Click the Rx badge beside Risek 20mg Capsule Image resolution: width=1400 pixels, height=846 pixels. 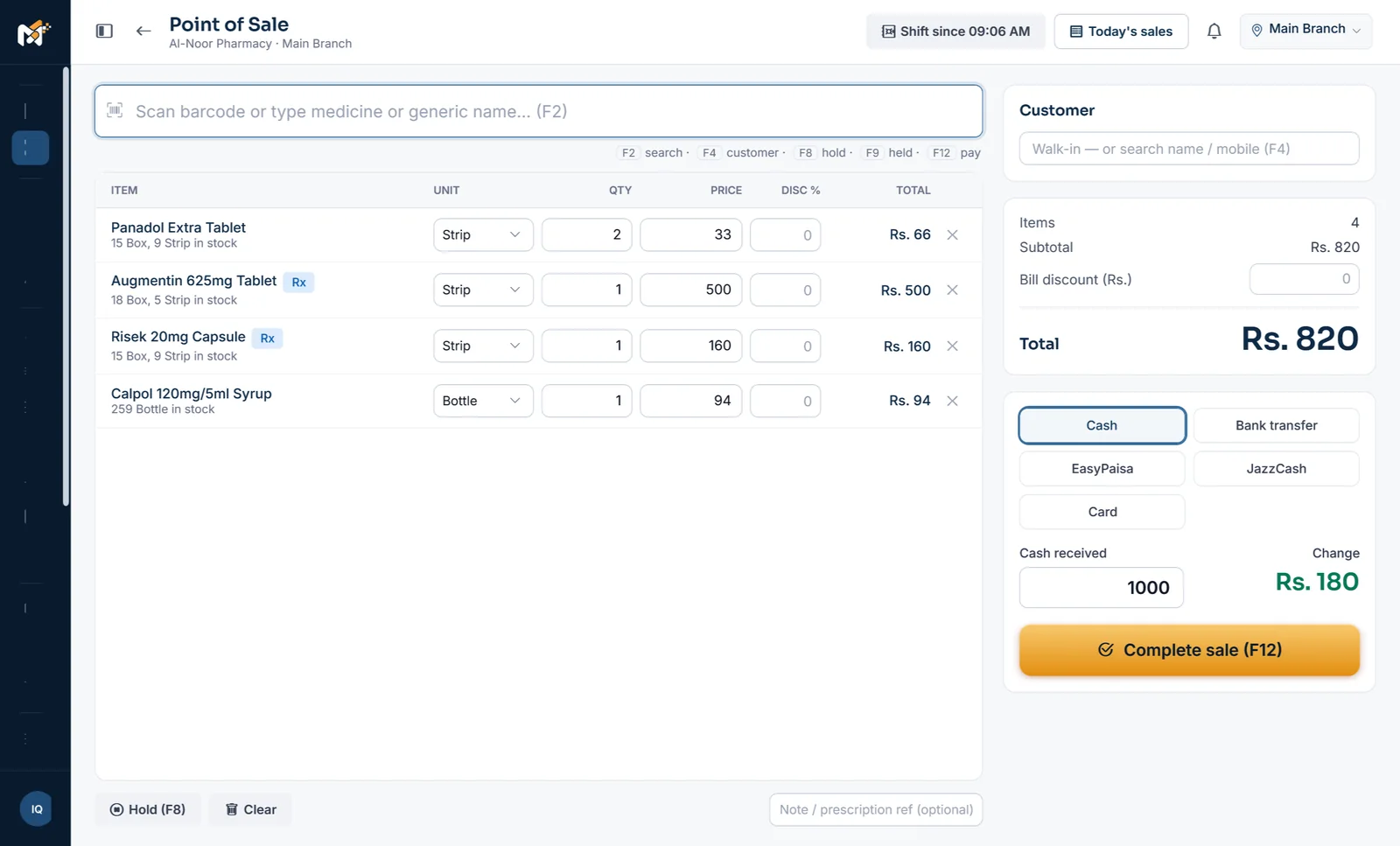267,338
